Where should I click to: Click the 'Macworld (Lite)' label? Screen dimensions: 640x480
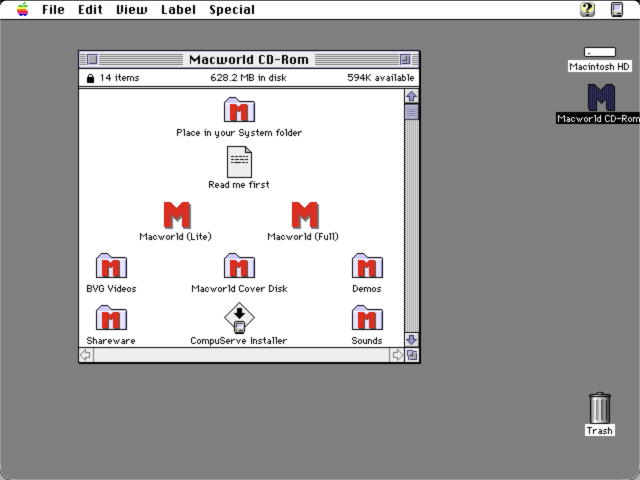tap(176, 237)
